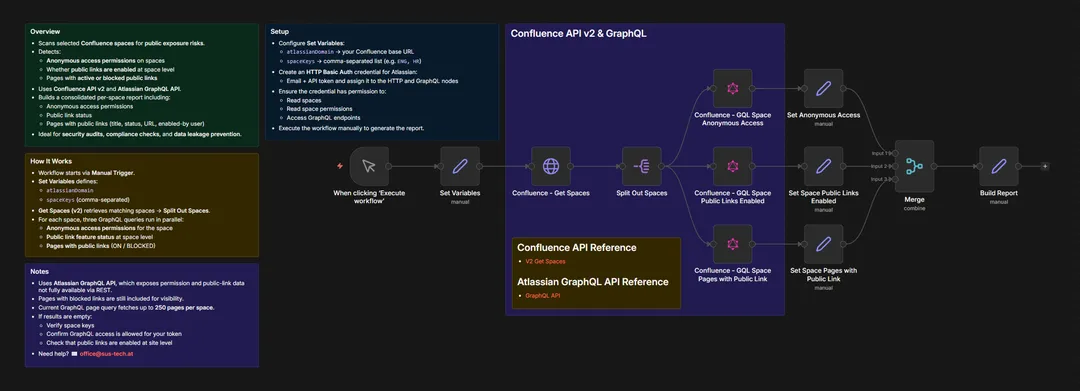Open GQL Space Pages with Public Link node

pos(733,244)
